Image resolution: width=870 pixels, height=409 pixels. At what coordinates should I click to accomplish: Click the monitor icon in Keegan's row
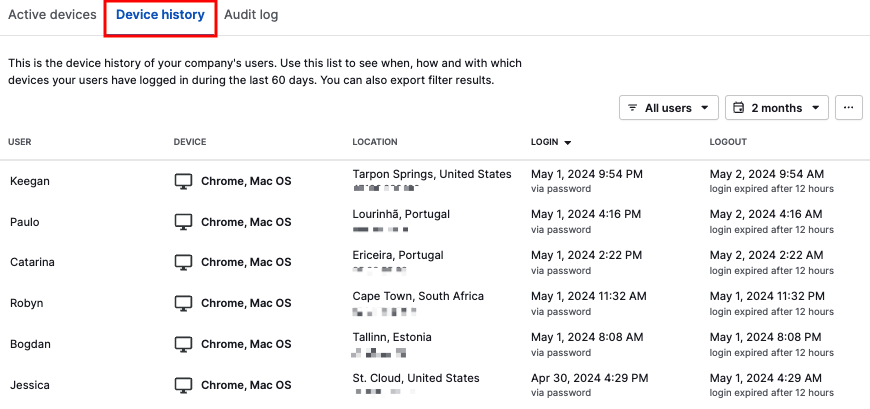click(183, 181)
